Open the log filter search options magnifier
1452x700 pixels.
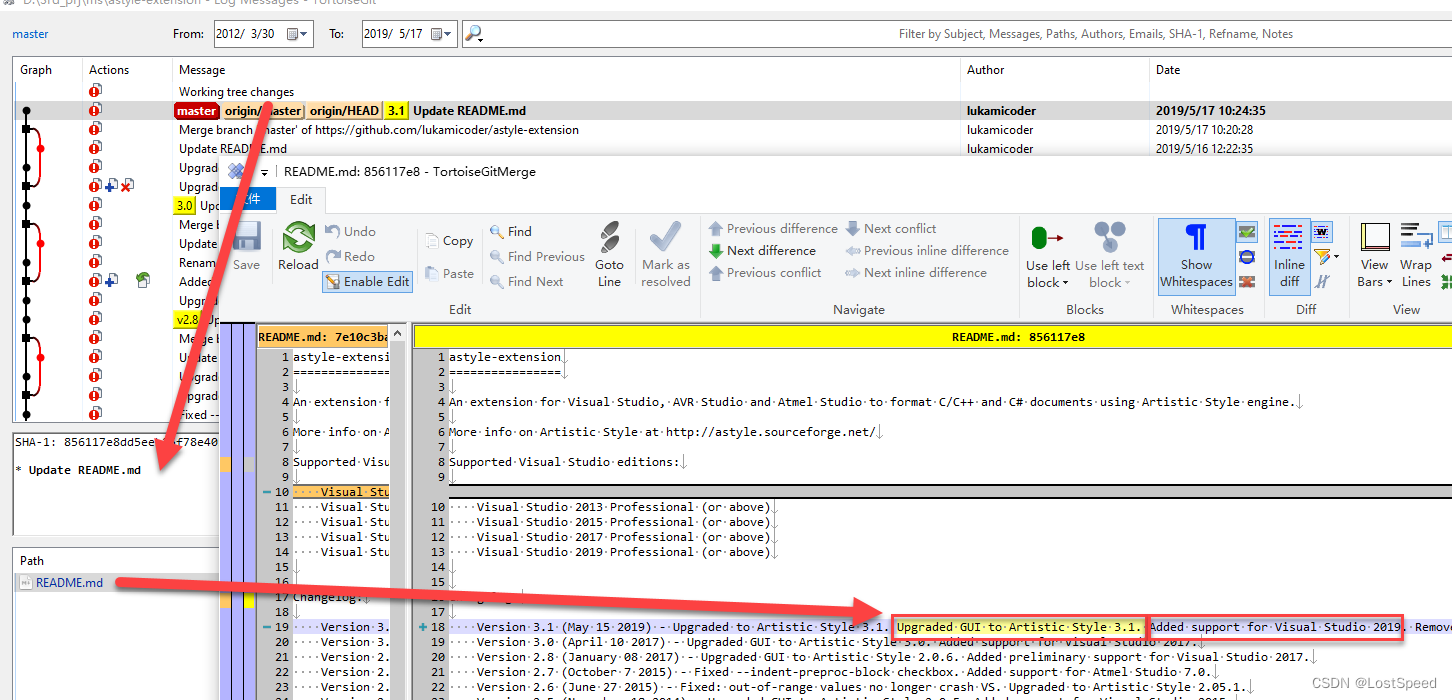(x=474, y=34)
